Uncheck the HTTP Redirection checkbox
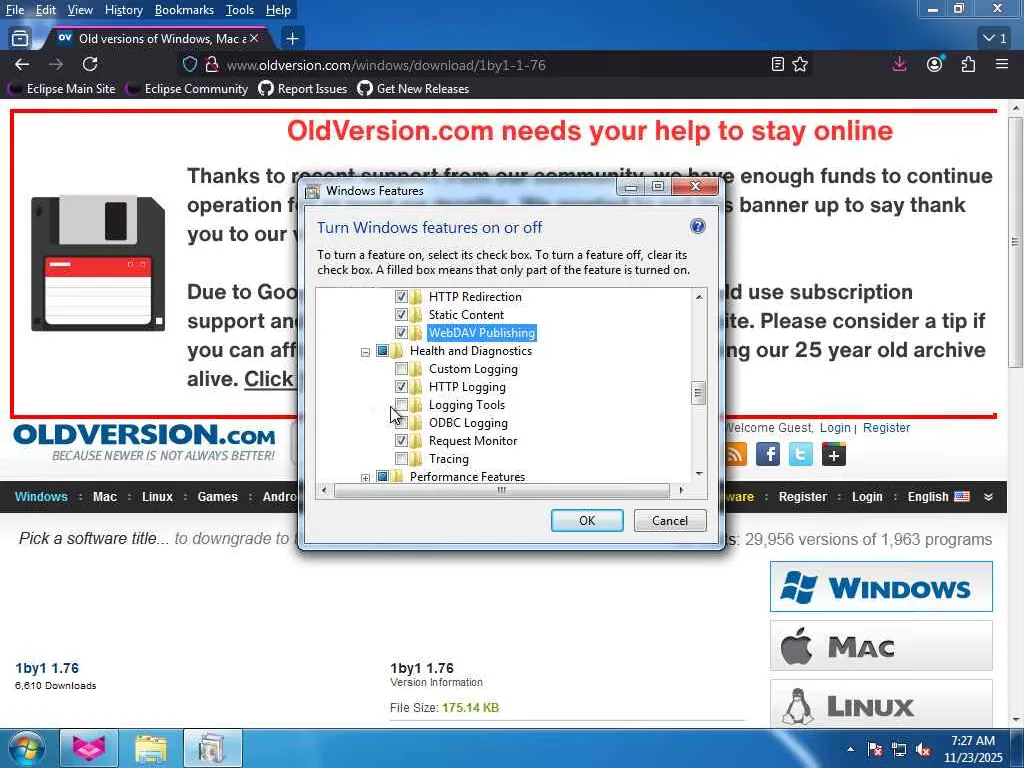1024x768 pixels. pyautogui.click(x=401, y=296)
